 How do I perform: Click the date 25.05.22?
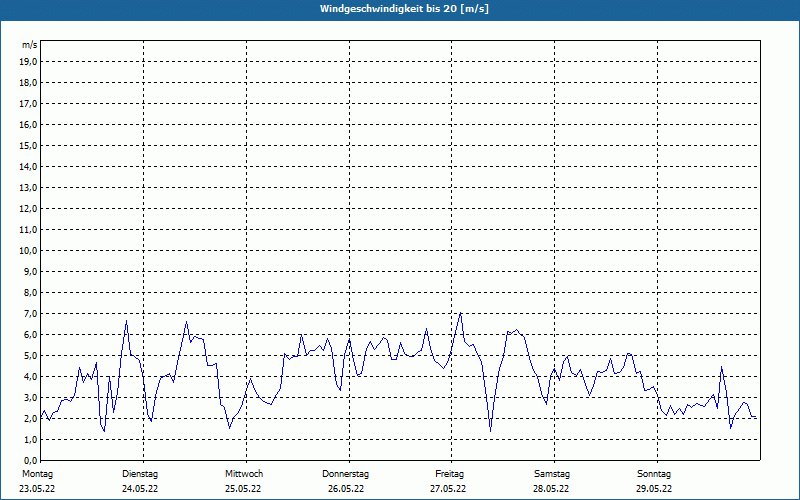point(243,489)
